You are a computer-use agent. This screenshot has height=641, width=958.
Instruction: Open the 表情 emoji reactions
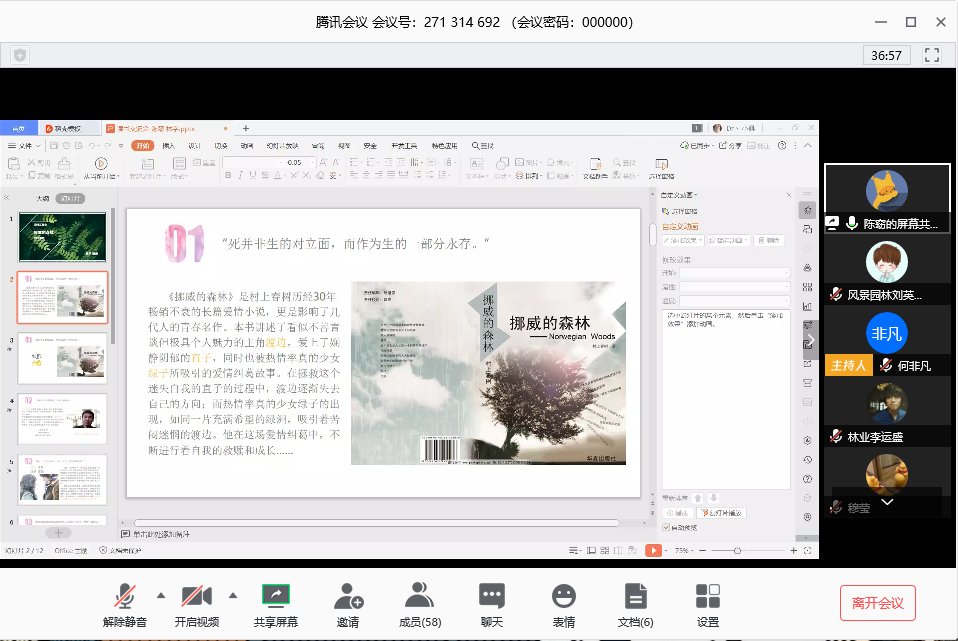564,597
